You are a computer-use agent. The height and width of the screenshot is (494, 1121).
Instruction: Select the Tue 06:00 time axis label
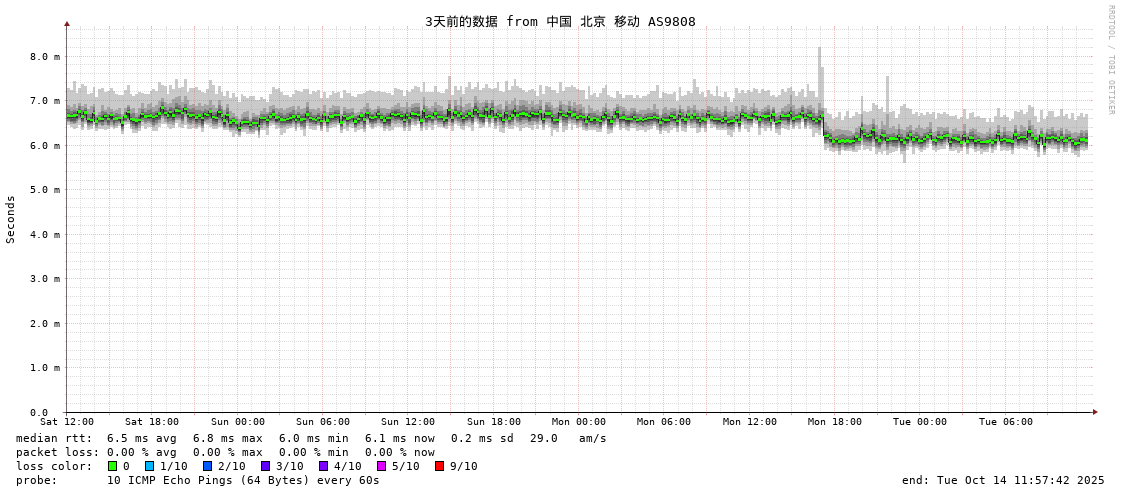coord(1005,422)
